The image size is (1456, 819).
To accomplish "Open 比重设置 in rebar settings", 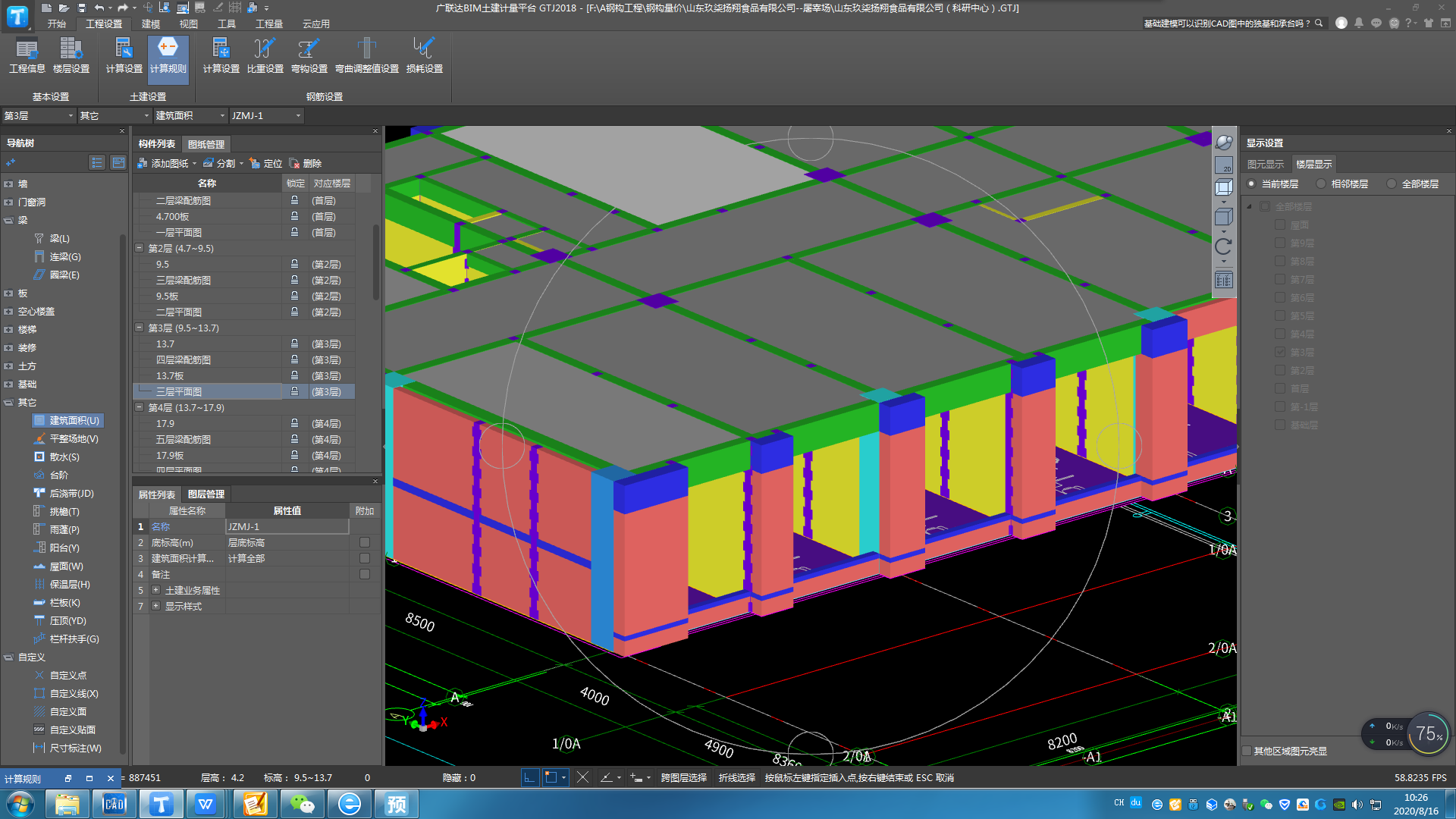I will tap(265, 55).
